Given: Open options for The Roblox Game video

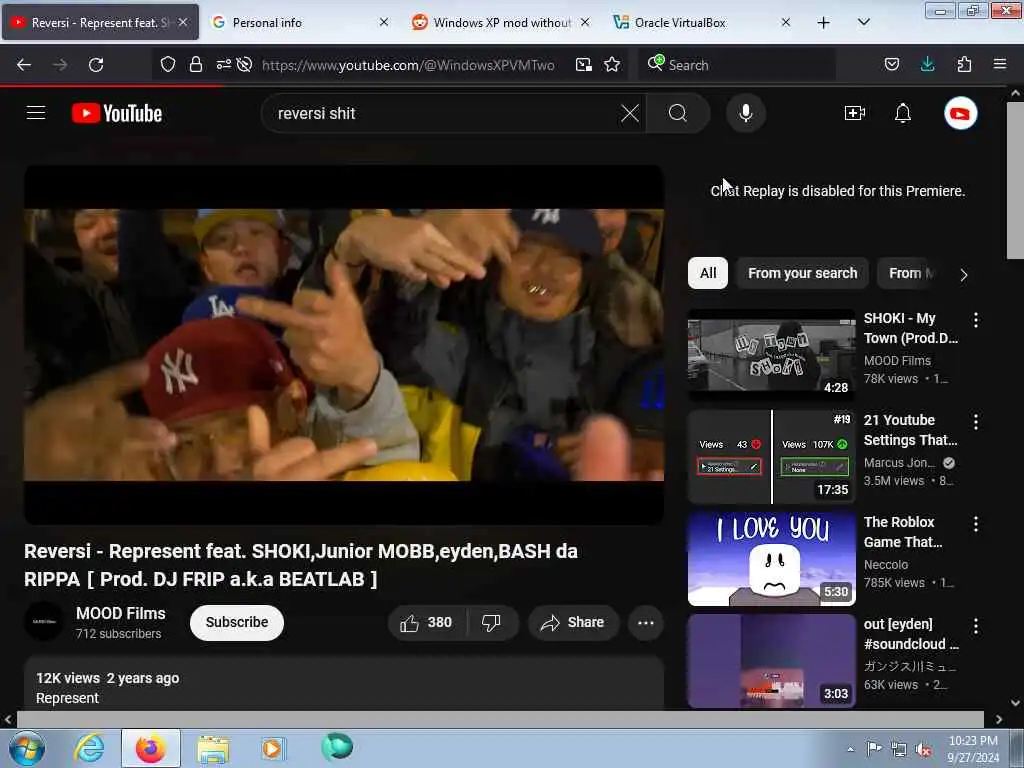Looking at the screenshot, I should click(976, 524).
